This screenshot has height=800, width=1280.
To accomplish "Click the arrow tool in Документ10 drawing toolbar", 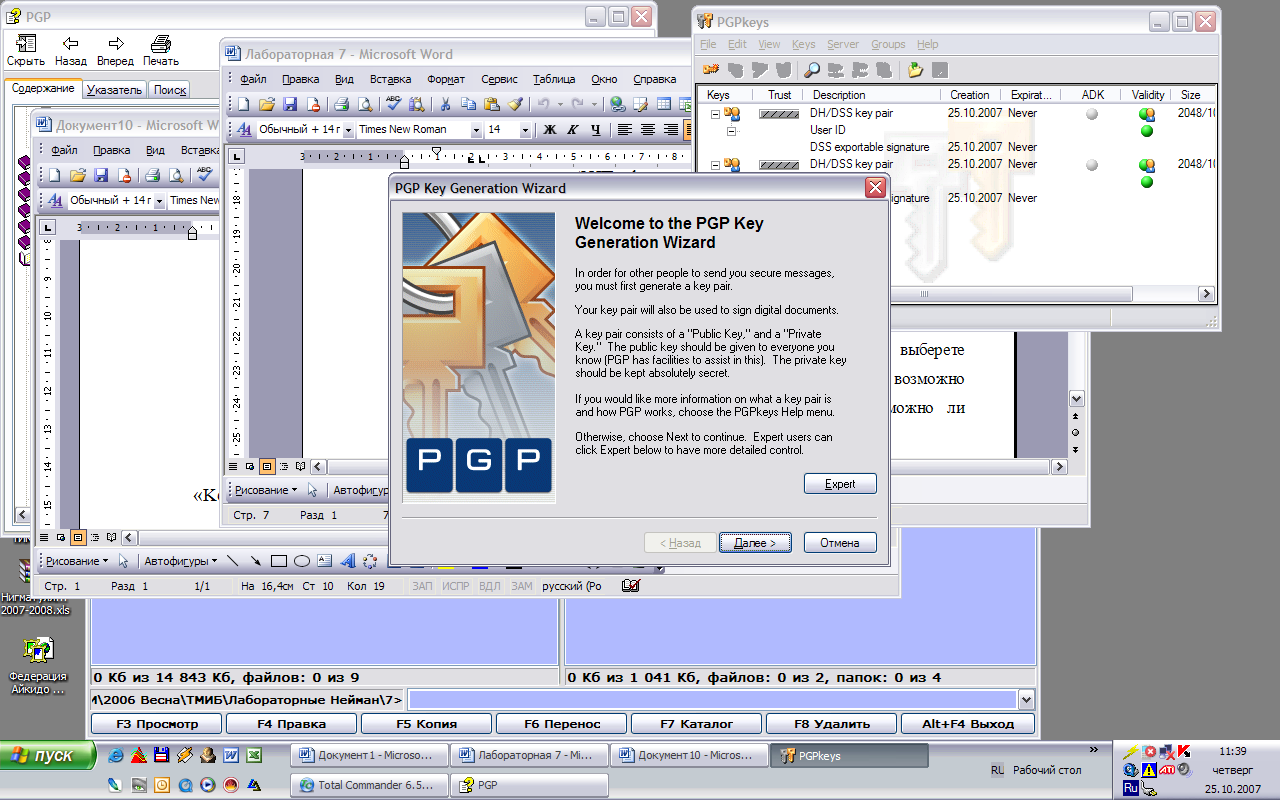I will (256, 561).
